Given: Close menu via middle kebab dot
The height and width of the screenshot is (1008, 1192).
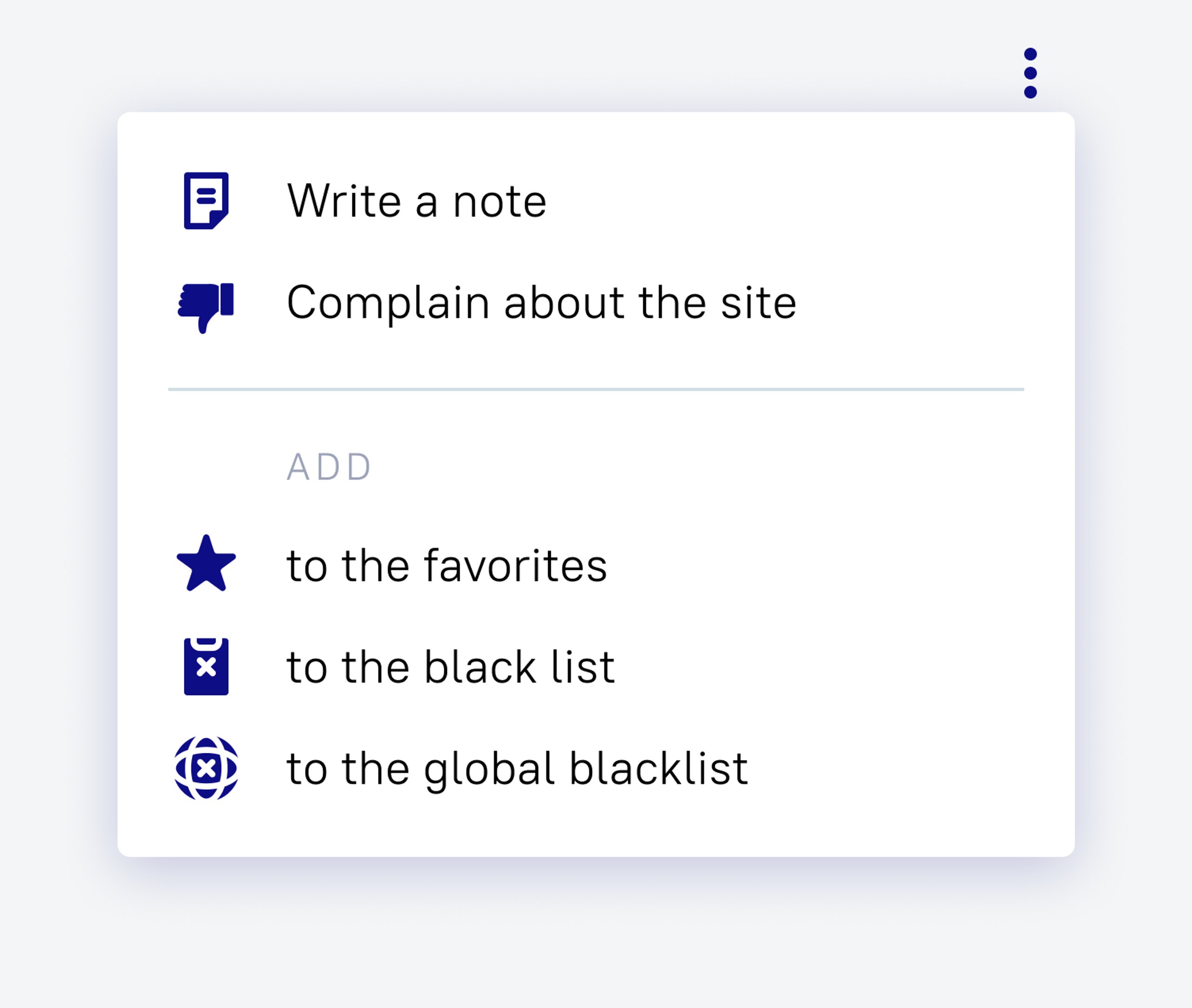Looking at the screenshot, I should (x=1030, y=73).
